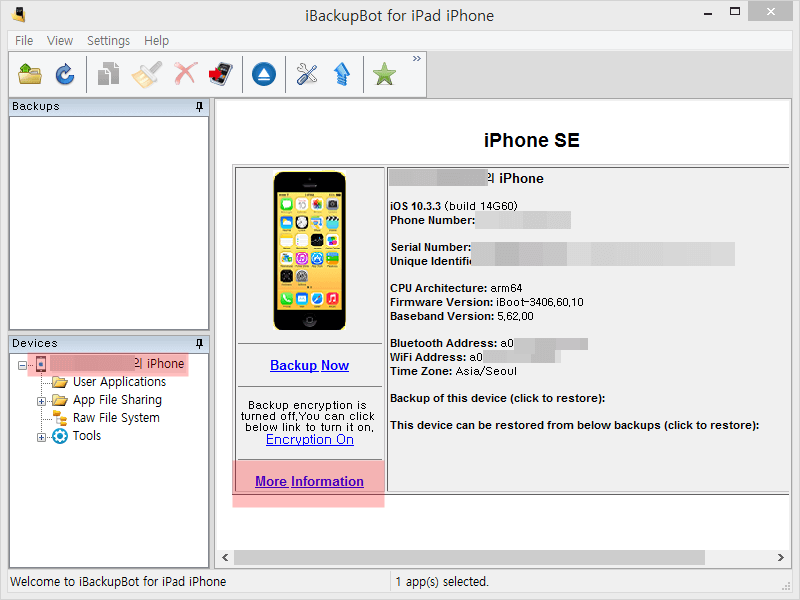Toggle the Devices panel pushpin
Image resolution: width=800 pixels, height=600 pixels.
(x=199, y=343)
